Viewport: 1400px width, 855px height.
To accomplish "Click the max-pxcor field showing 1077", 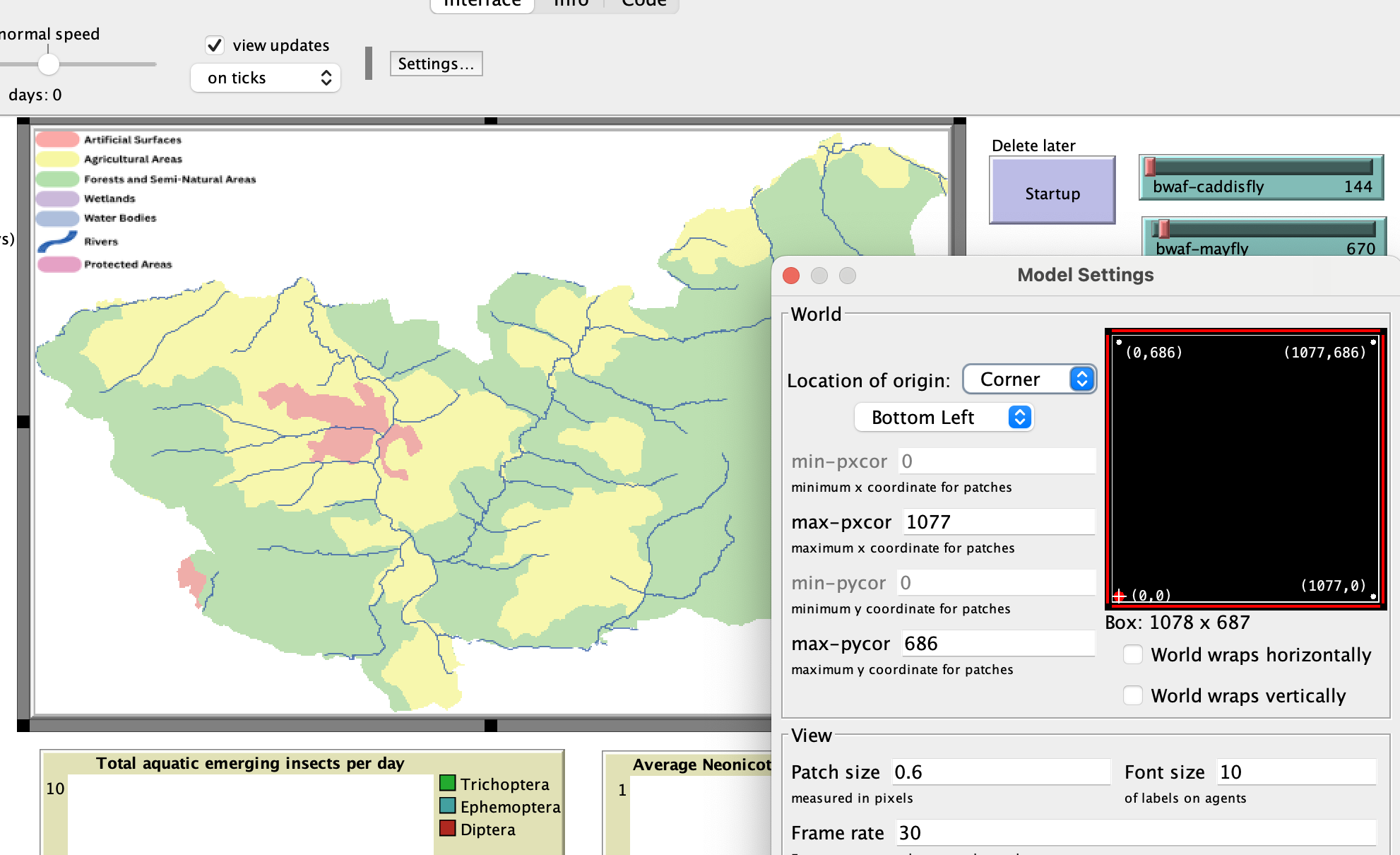I will pos(999,522).
